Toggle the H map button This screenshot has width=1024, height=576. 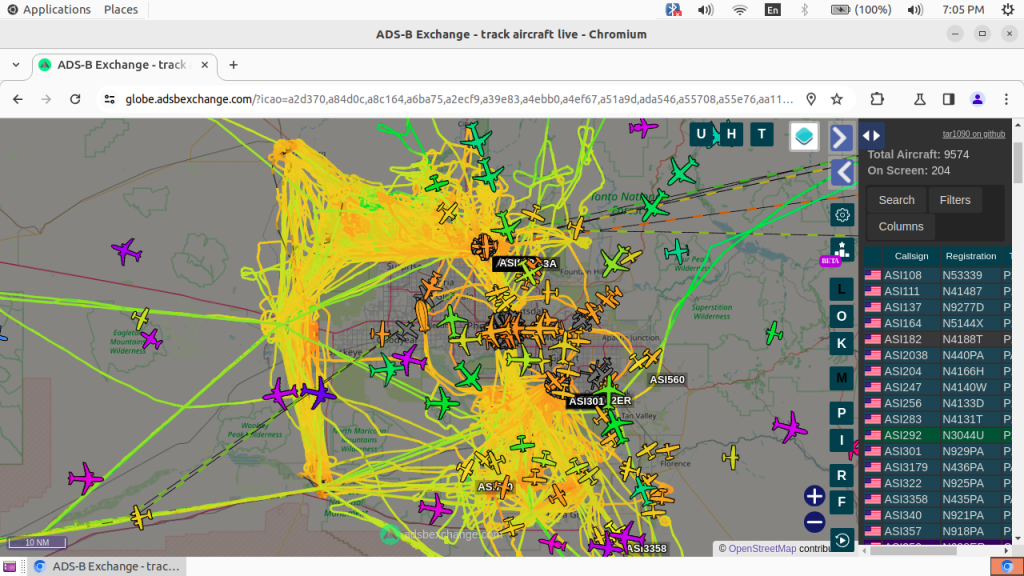731,135
